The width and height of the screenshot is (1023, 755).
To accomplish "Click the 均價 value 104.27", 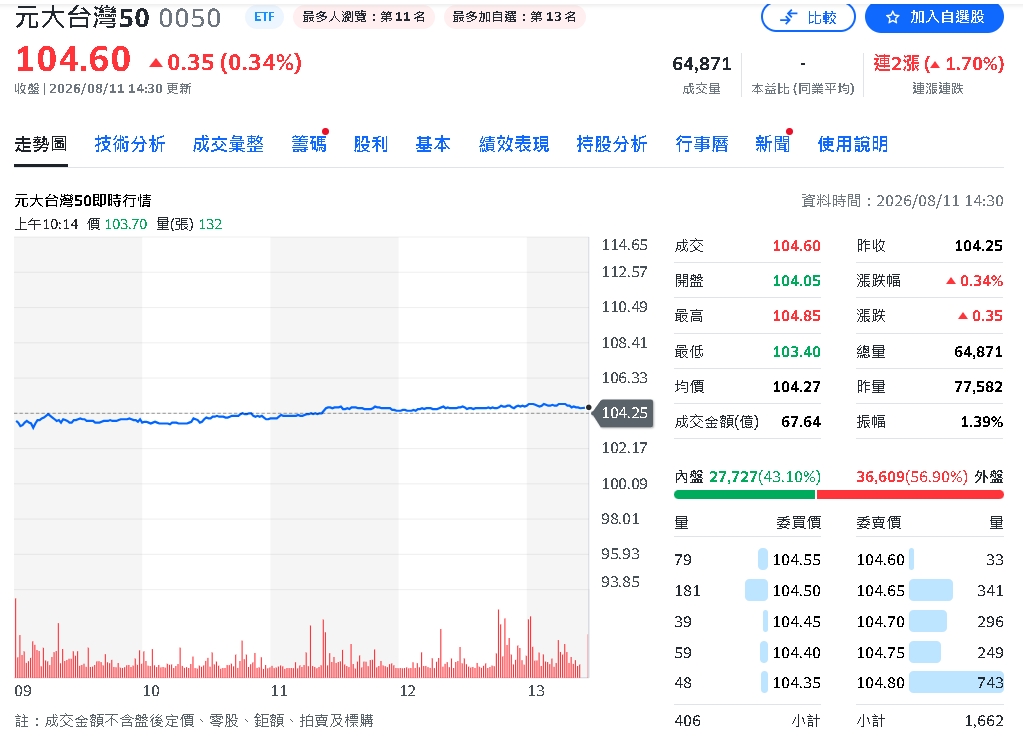I will 797,387.
